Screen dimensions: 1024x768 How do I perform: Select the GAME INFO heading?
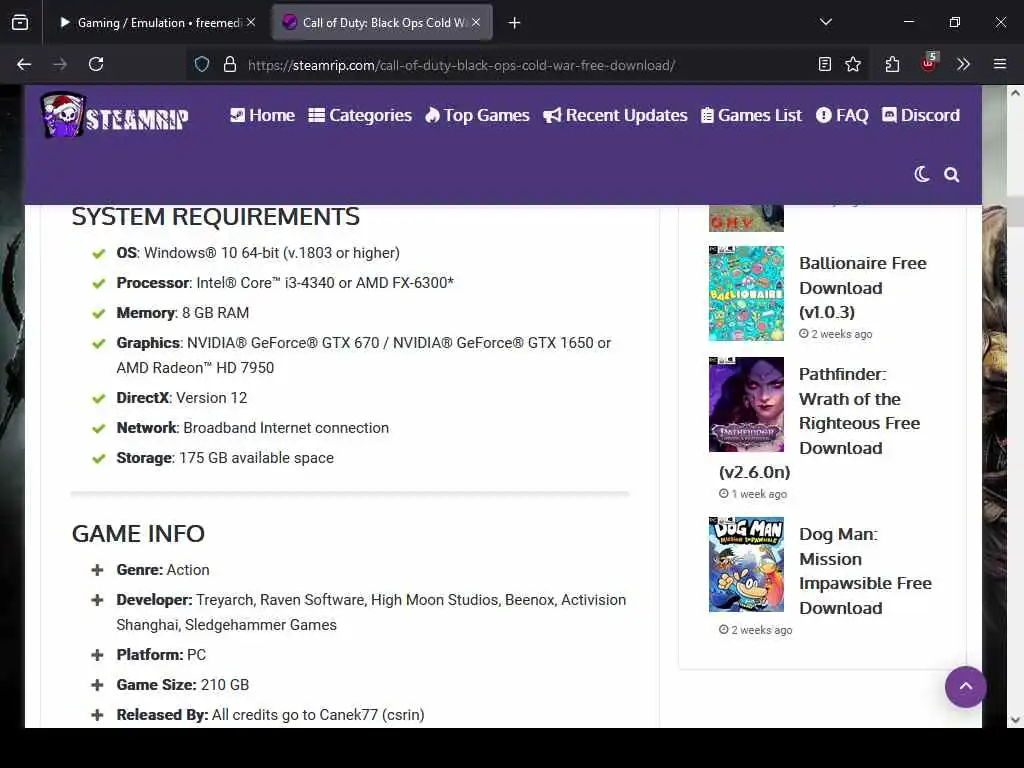tap(138, 534)
